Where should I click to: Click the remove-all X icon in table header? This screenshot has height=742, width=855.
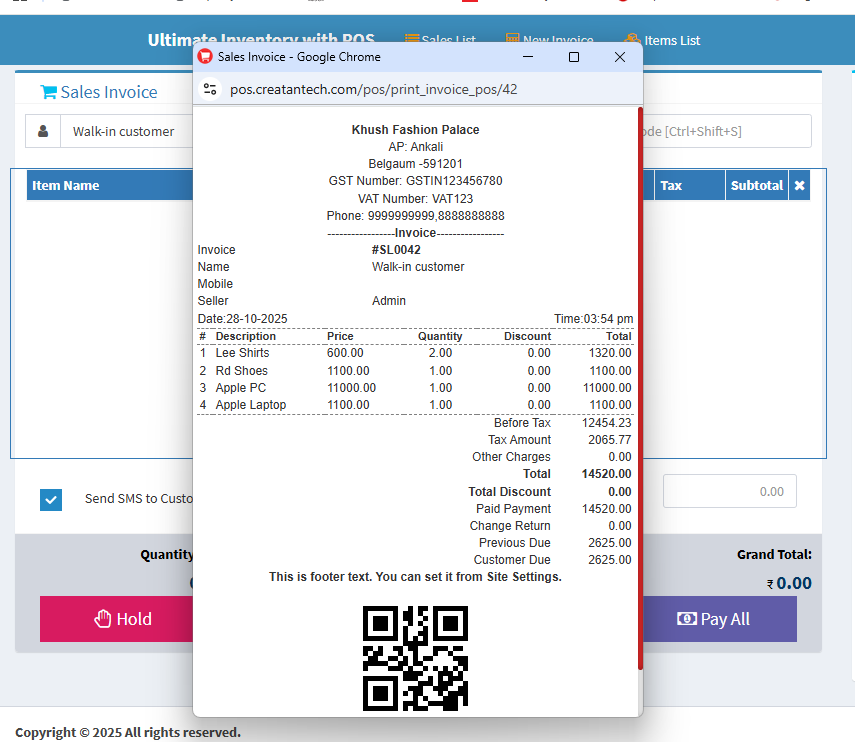click(x=799, y=185)
